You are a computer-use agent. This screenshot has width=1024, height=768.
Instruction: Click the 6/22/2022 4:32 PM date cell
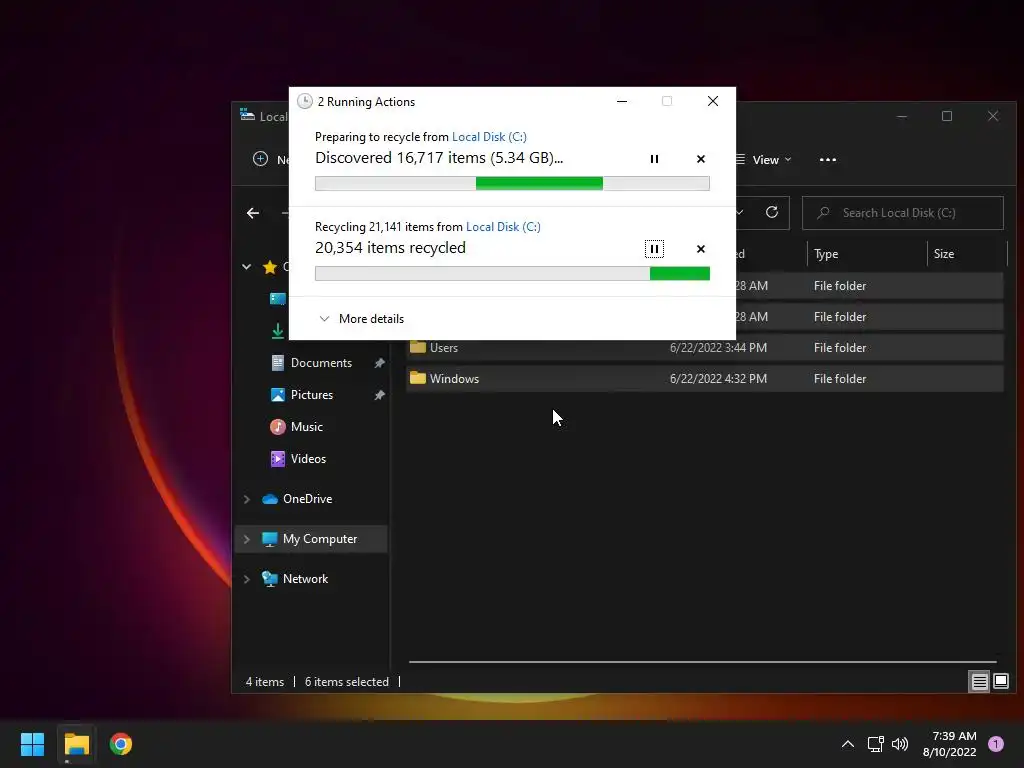point(718,379)
